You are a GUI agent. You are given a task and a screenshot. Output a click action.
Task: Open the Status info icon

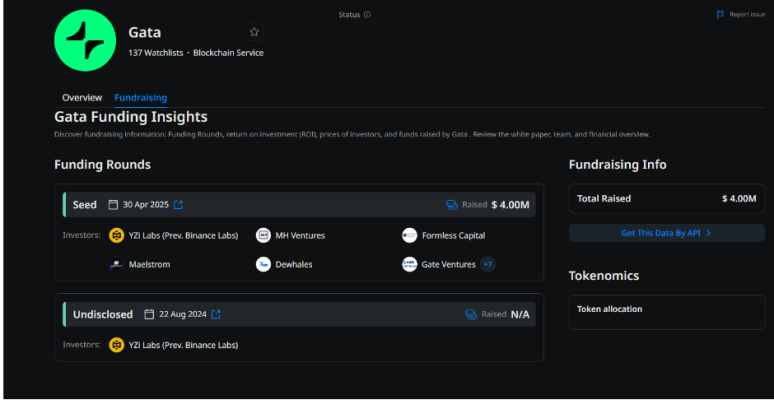pyautogui.click(x=367, y=15)
